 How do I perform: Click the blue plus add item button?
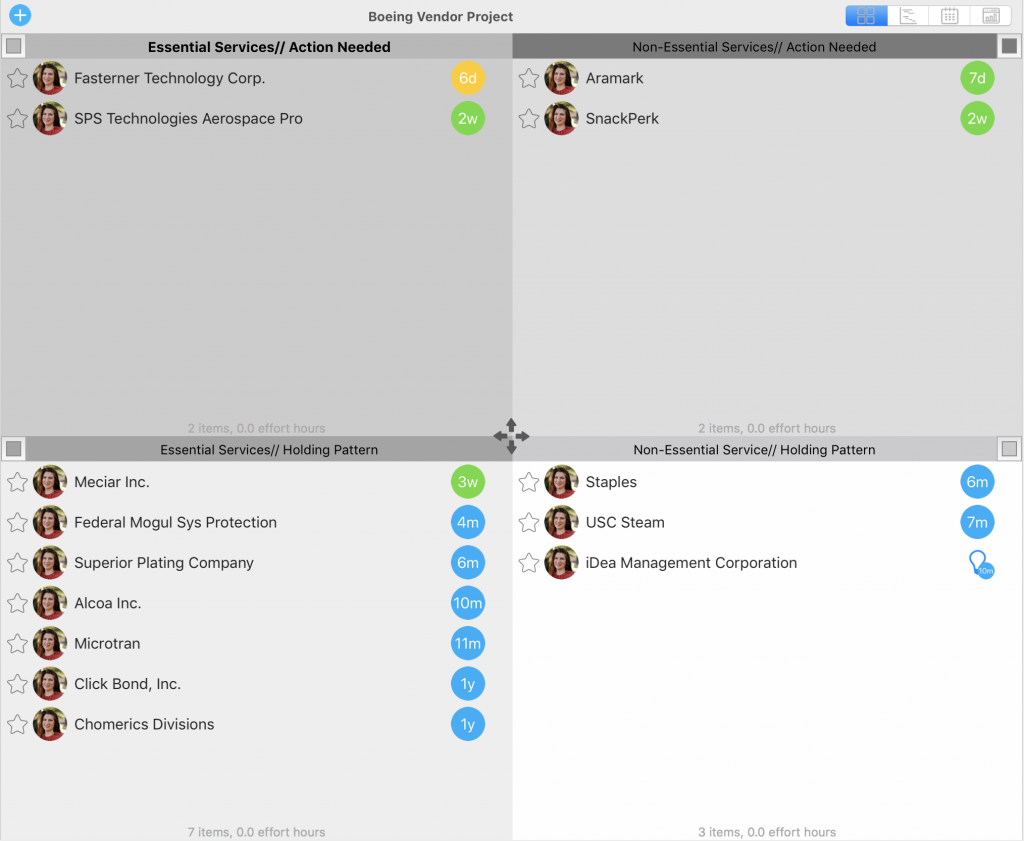click(20, 15)
